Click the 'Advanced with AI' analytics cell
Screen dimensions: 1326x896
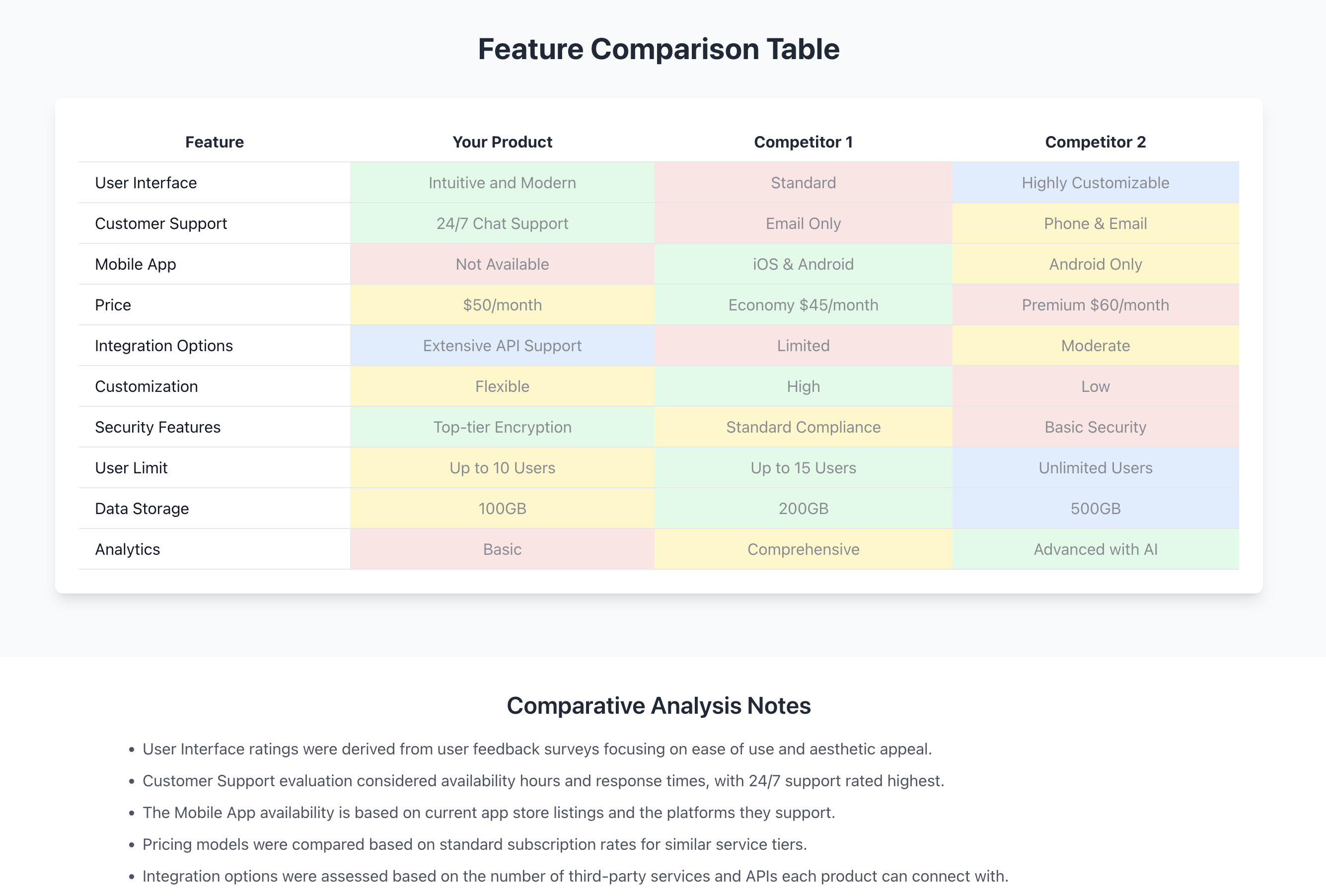pyautogui.click(x=1095, y=549)
